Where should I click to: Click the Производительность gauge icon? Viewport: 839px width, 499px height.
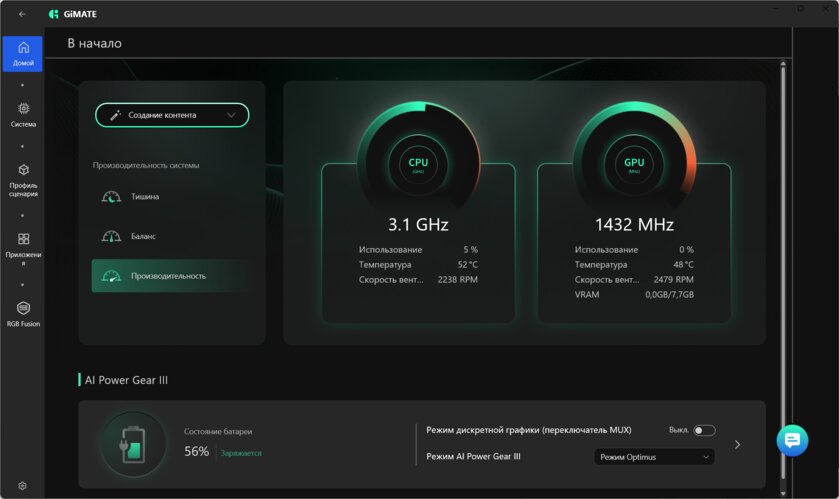point(111,276)
